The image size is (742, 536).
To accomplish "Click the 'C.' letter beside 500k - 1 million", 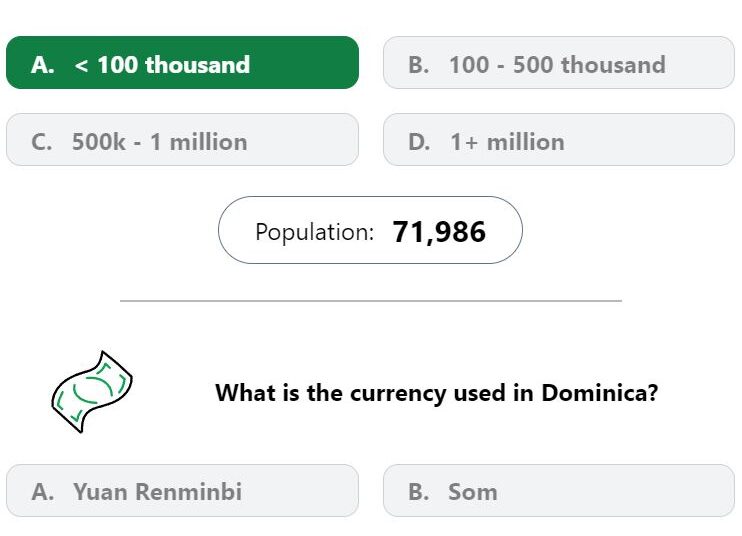I will coord(42,142).
